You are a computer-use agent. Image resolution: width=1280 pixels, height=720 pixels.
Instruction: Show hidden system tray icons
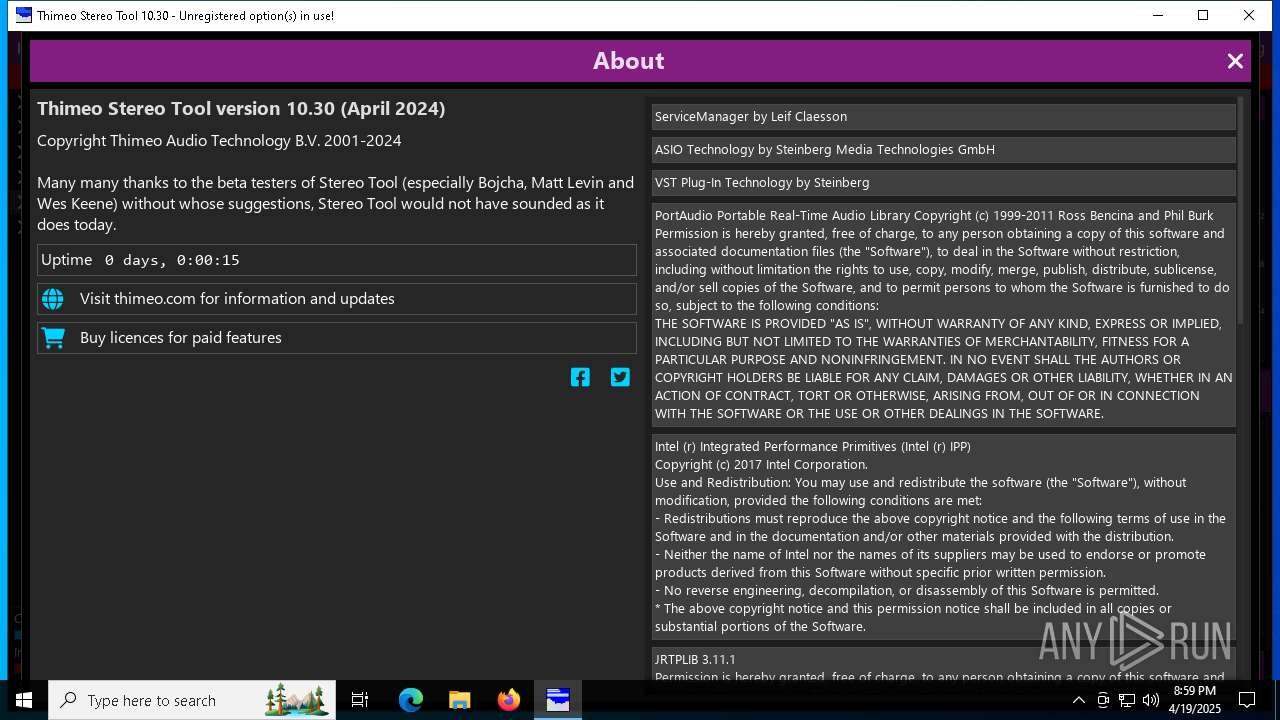[x=1079, y=700]
